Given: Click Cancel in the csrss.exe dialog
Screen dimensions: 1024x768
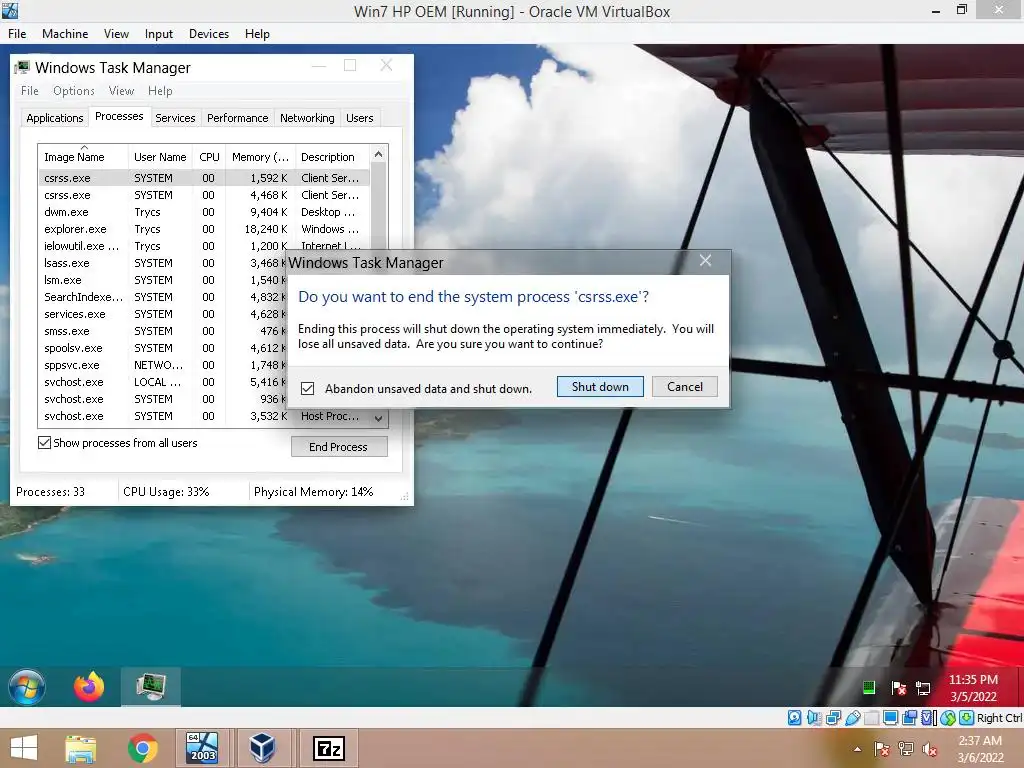Looking at the screenshot, I should coord(684,387).
